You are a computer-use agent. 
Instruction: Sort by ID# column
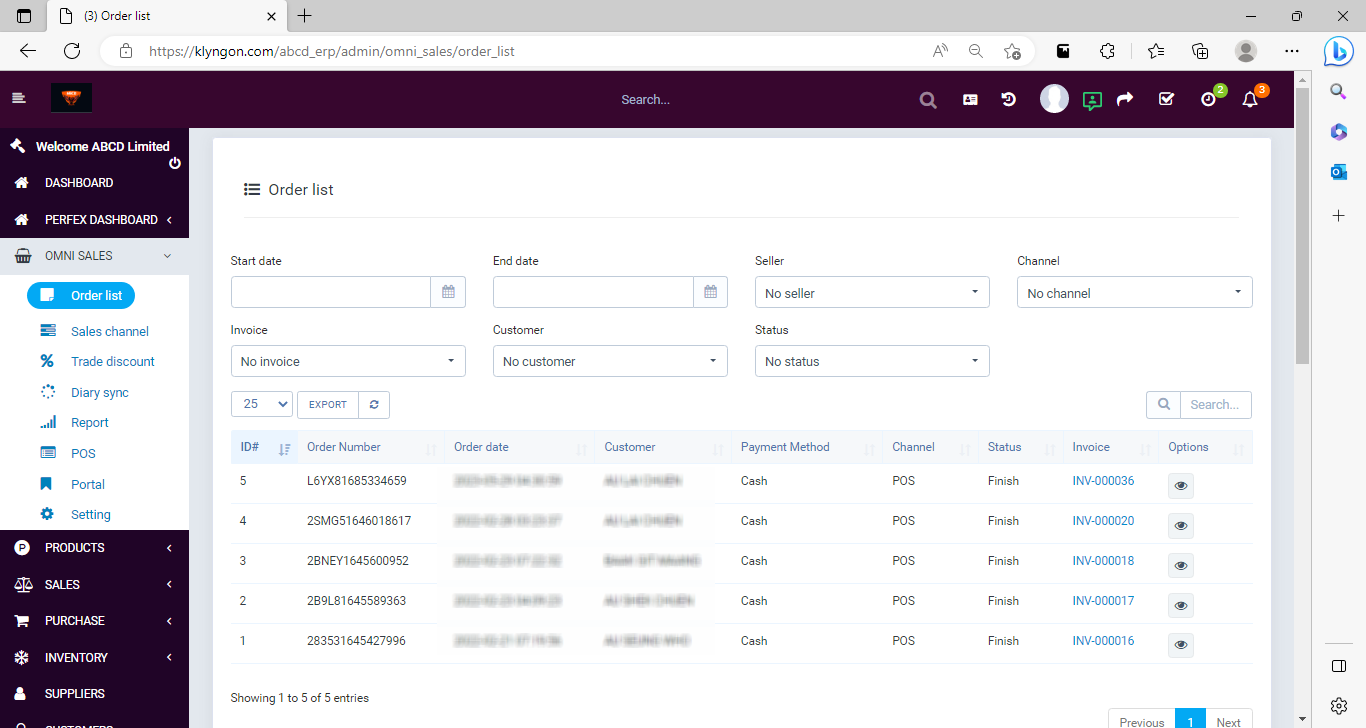point(265,447)
